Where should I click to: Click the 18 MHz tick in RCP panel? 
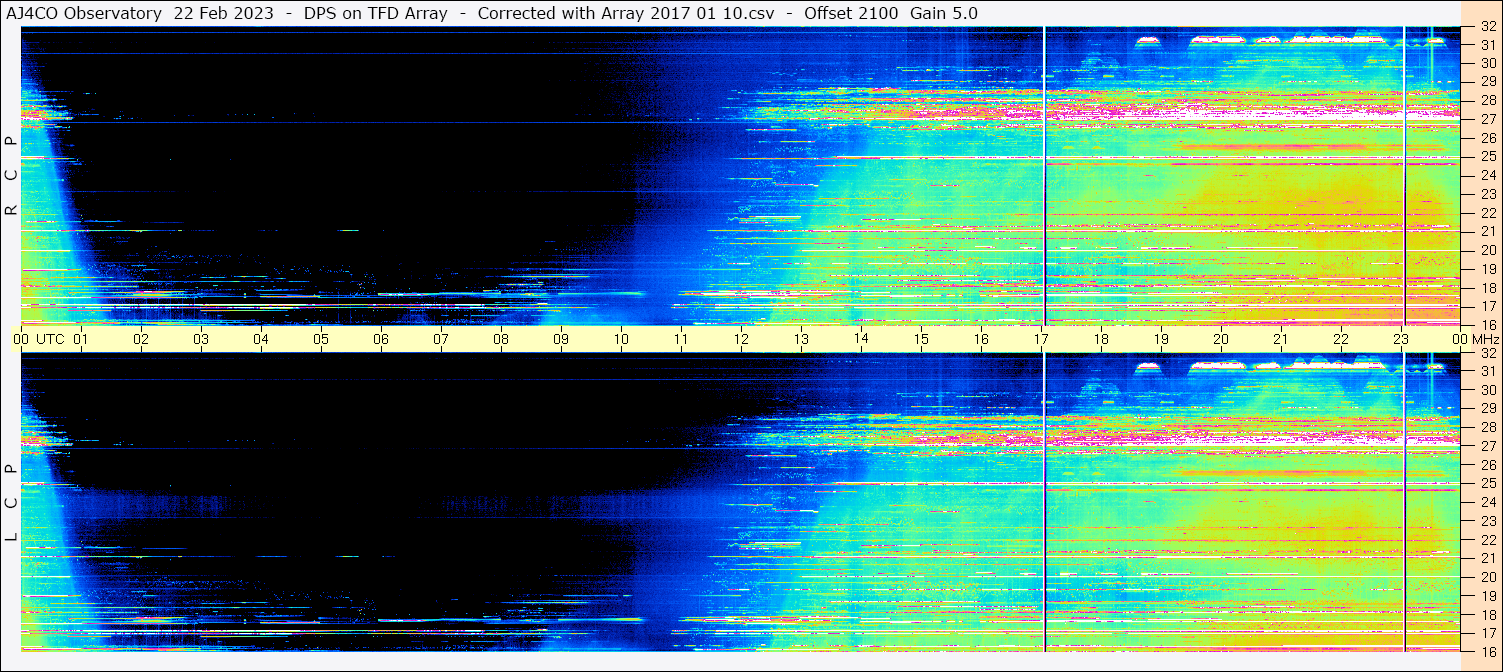(1487, 287)
